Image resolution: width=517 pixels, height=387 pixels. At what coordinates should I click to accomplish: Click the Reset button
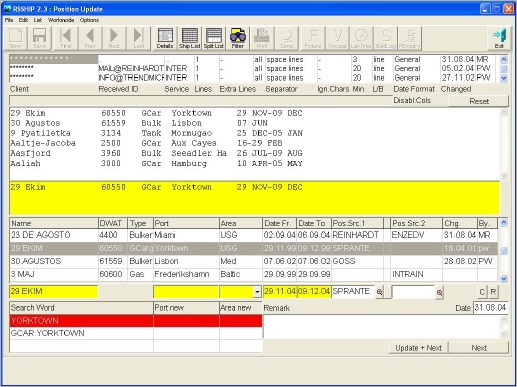coord(479,101)
